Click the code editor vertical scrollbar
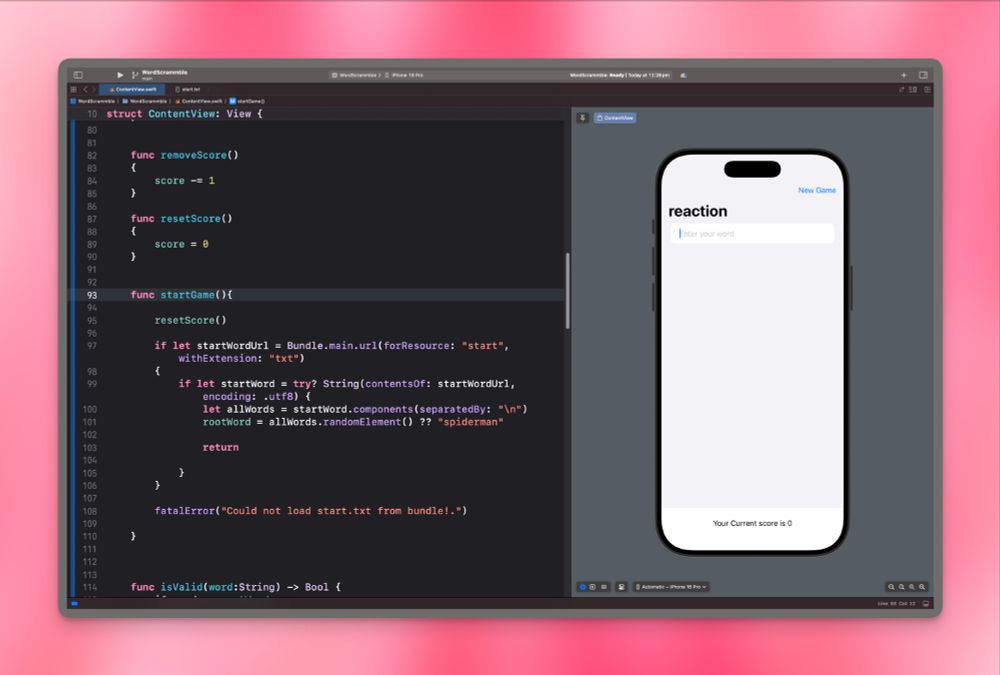The image size is (1000, 675). pos(567,291)
